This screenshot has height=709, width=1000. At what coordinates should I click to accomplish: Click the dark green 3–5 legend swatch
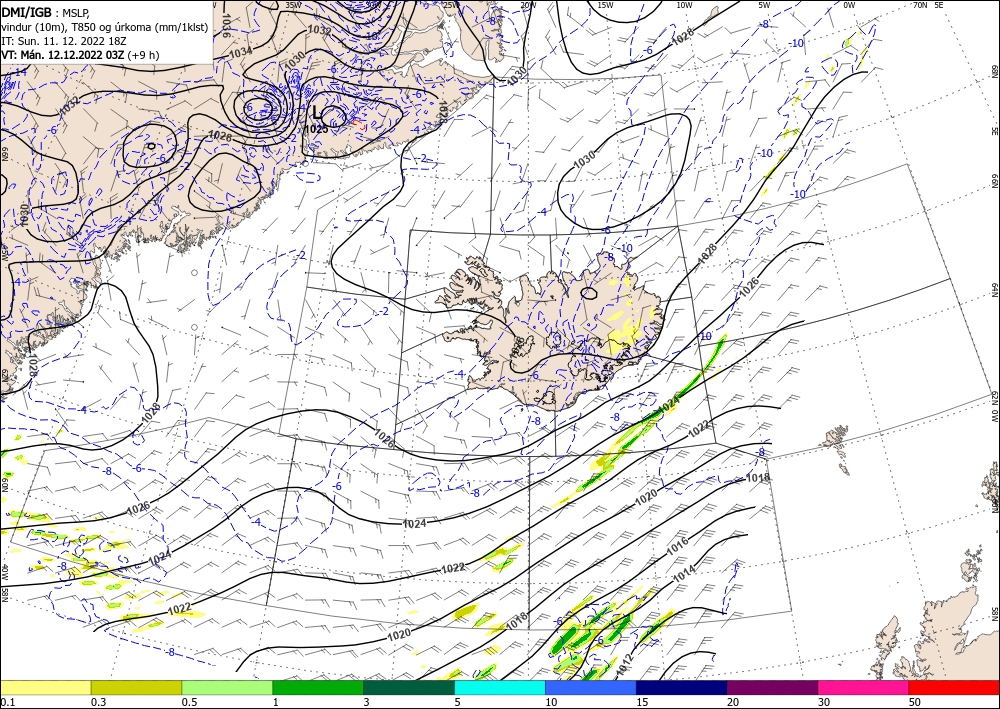[409, 687]
